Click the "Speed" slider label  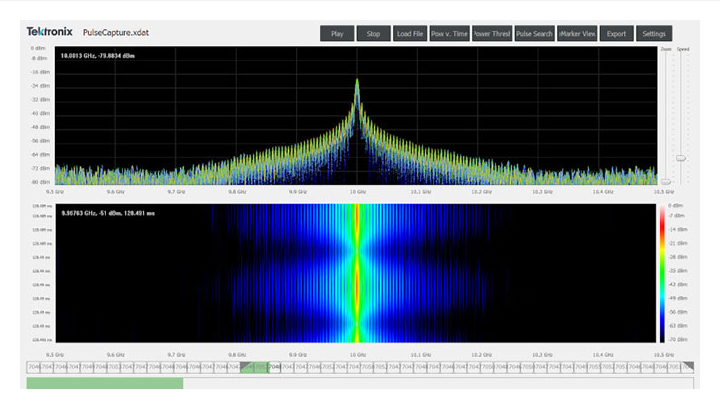(x=683, y=49)
